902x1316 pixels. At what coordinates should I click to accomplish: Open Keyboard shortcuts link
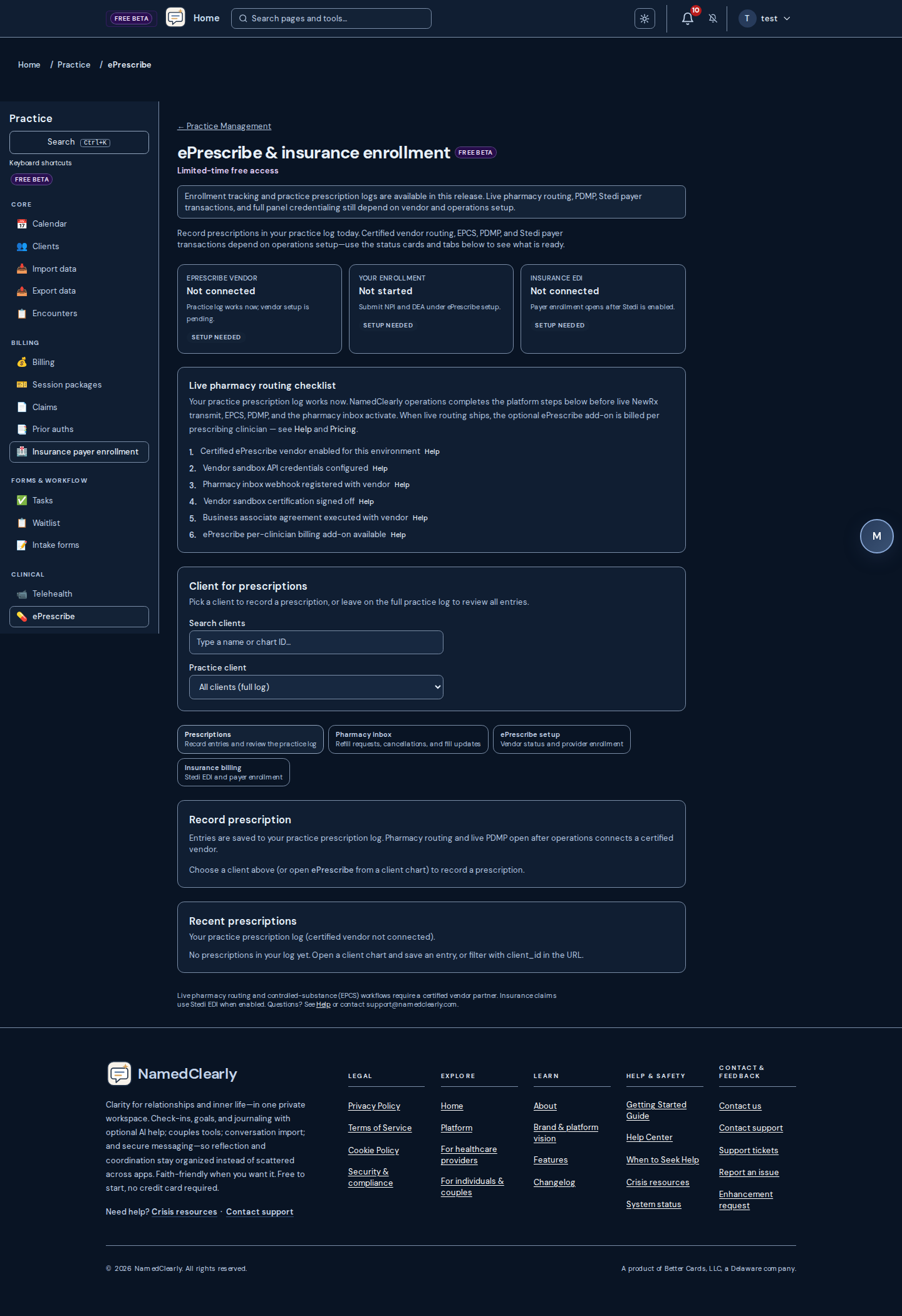pos(41,163)
